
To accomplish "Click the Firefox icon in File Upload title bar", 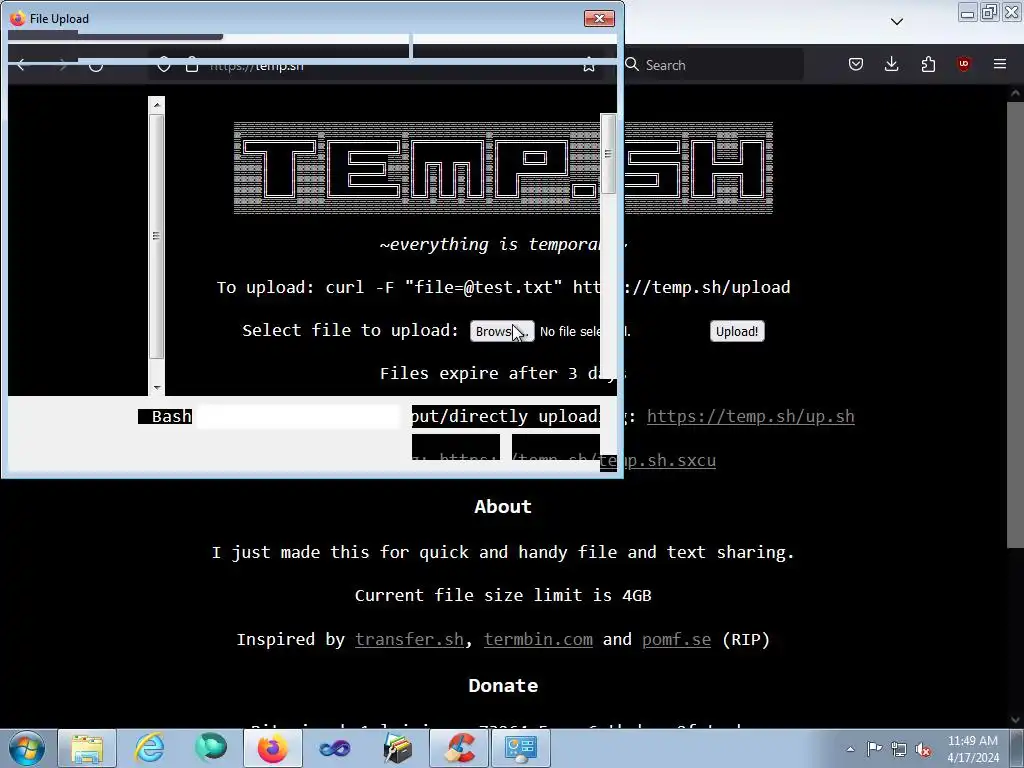I will 18,18.
